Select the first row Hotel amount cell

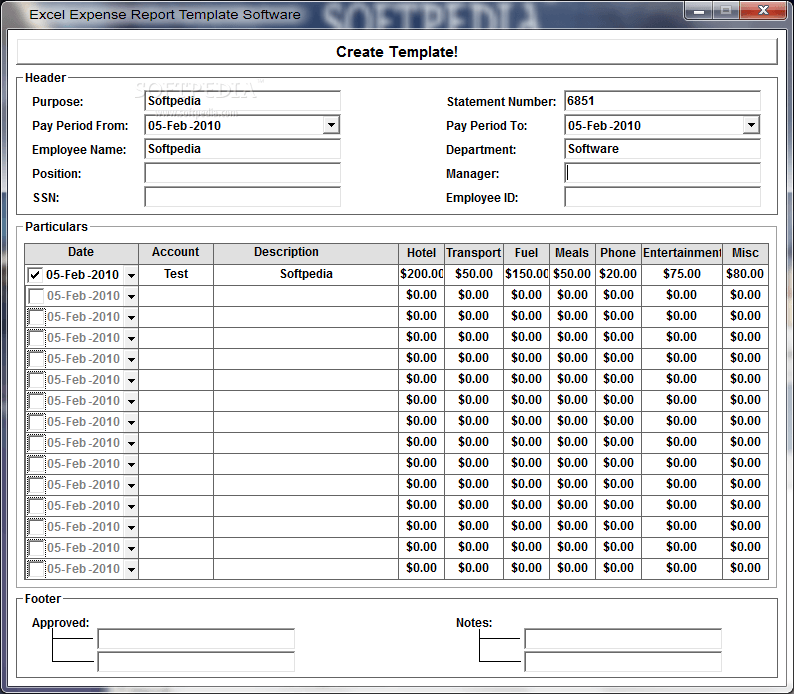tap(421, 274)
